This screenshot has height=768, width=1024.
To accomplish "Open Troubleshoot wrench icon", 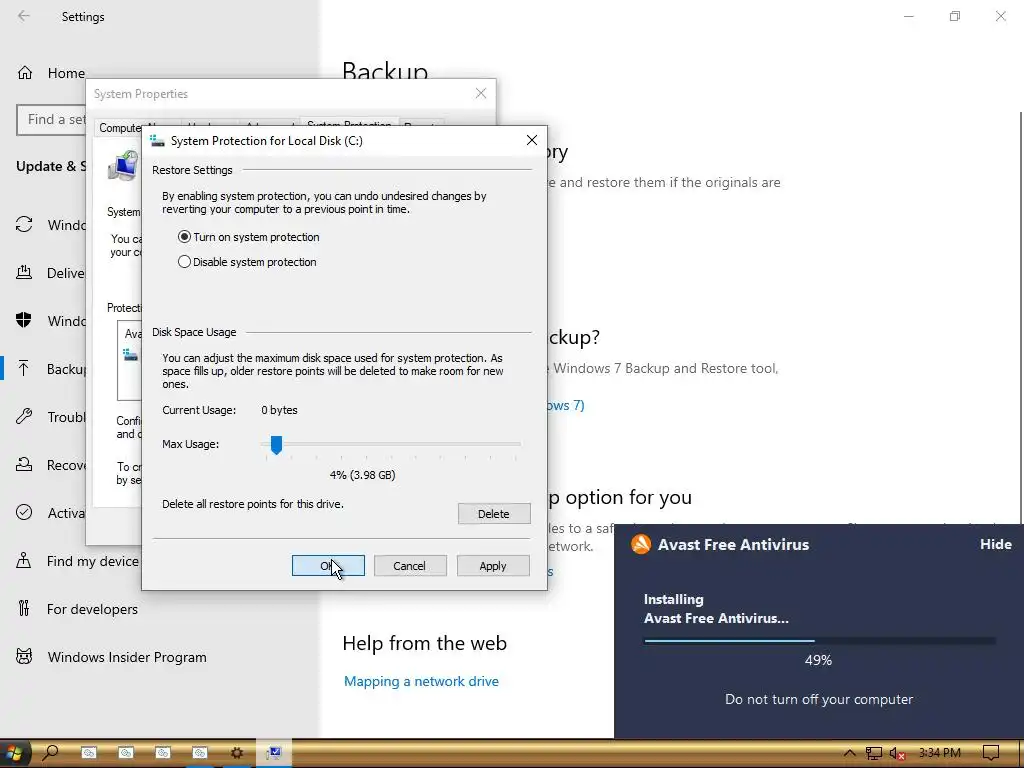I will [24, 416].
